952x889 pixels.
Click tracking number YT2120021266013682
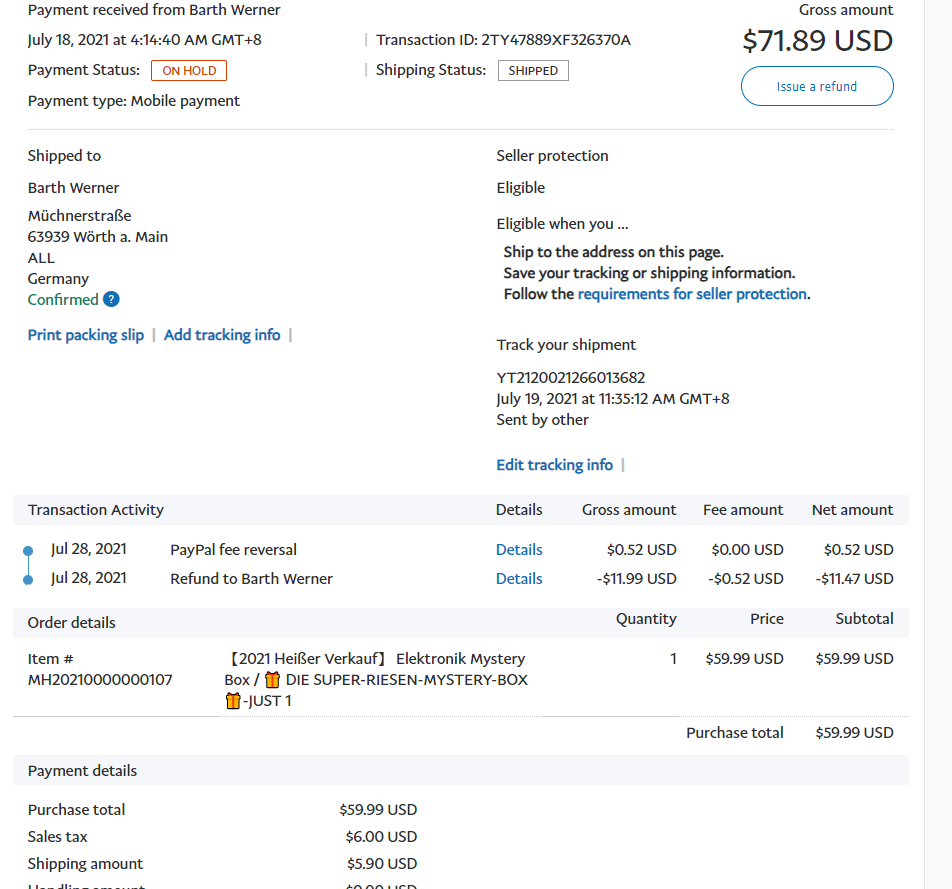[571, 378]
